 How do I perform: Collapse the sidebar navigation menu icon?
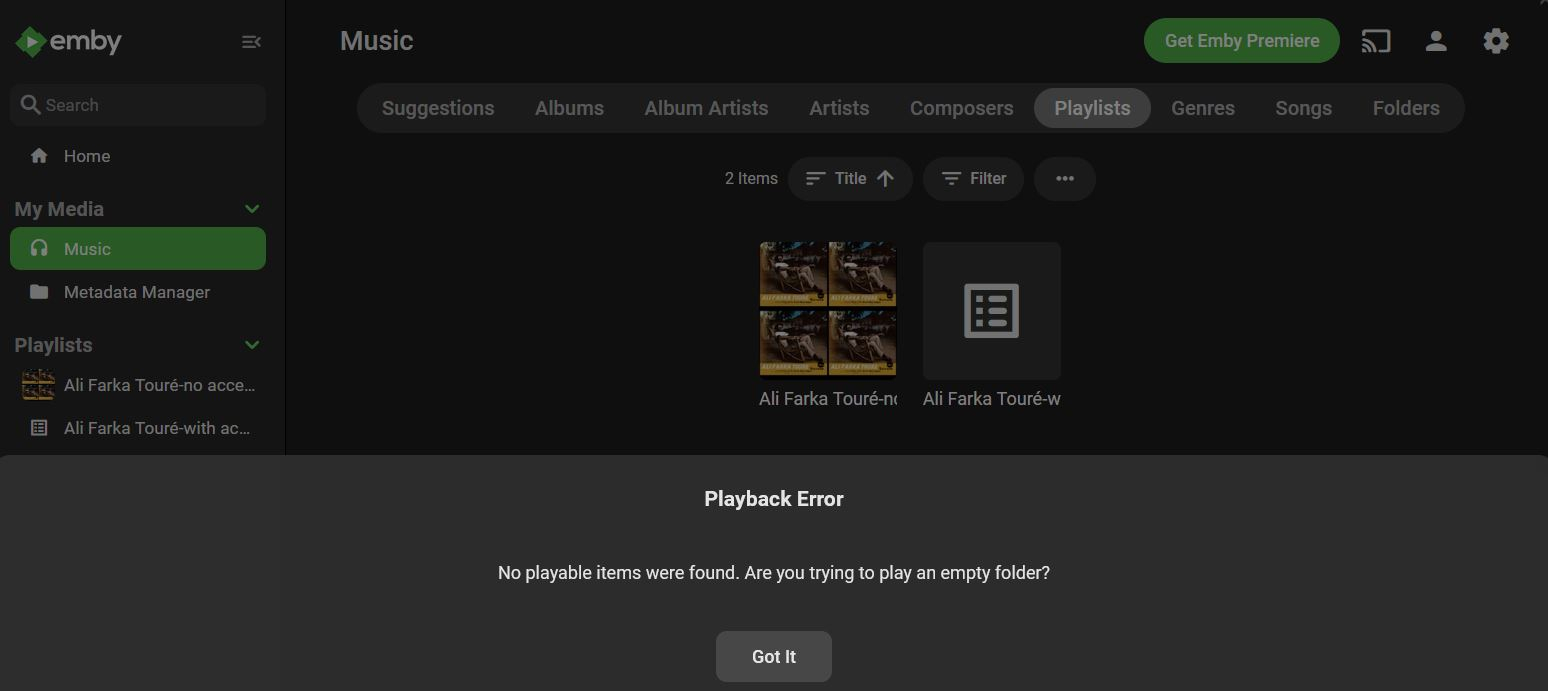pos(251,42)
